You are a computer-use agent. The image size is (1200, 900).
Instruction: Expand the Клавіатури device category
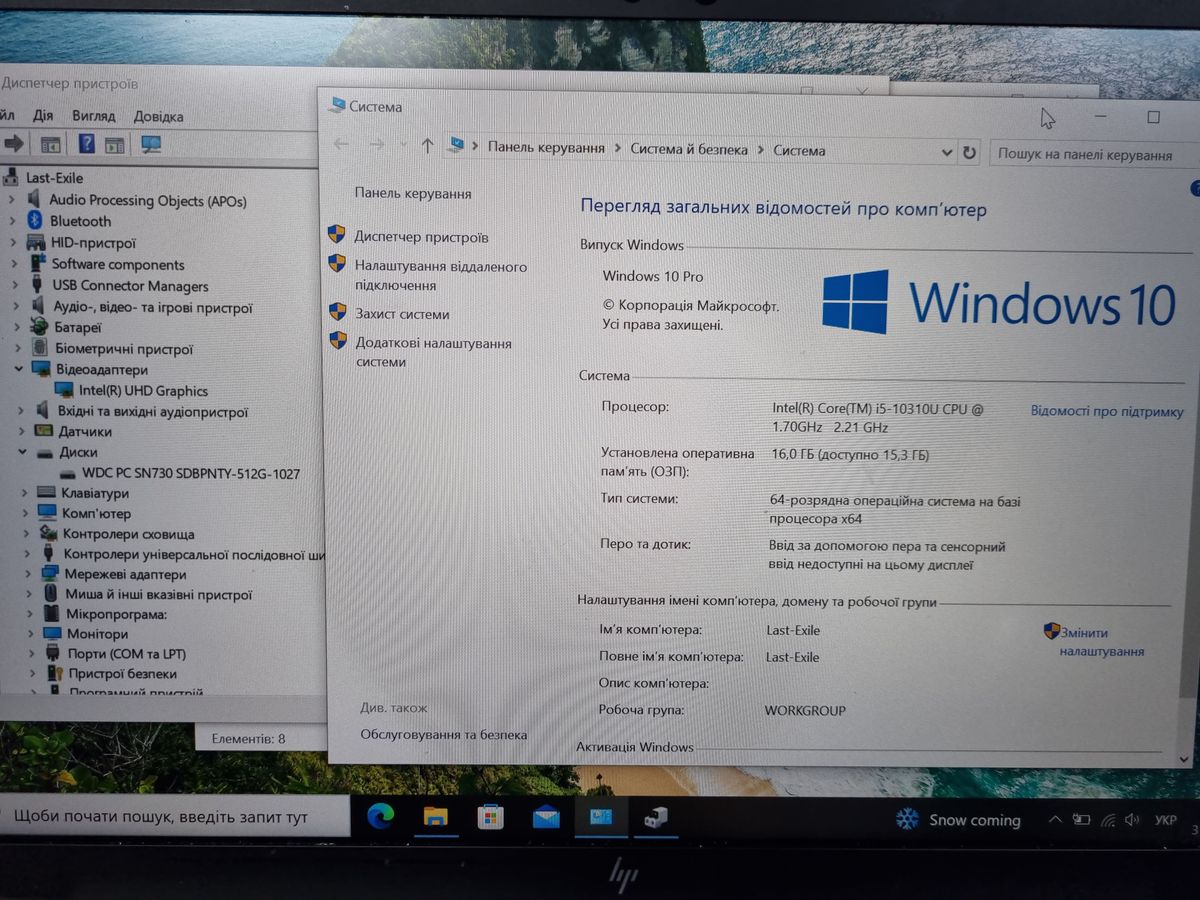[22, 493]
